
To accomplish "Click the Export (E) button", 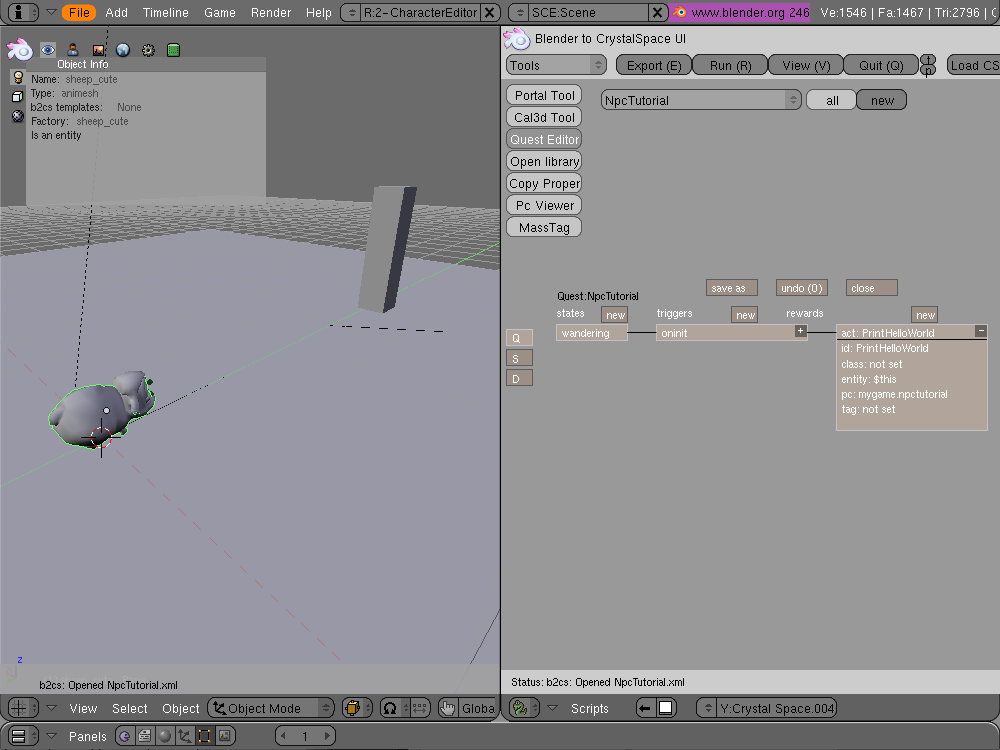I will click(x=653, y=65).
